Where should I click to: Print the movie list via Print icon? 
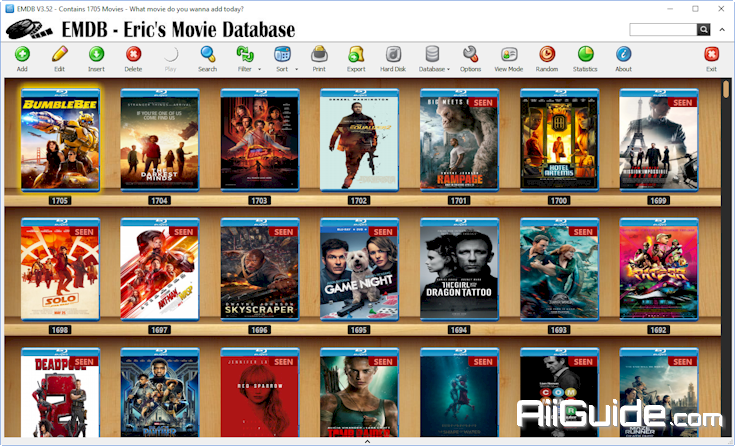coord(319,54)
